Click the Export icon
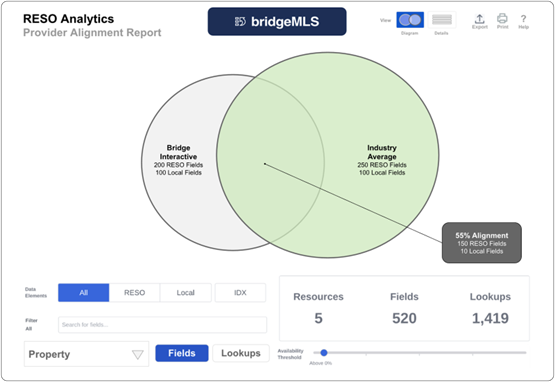This screenshot has height=382, width=555. 480,19
